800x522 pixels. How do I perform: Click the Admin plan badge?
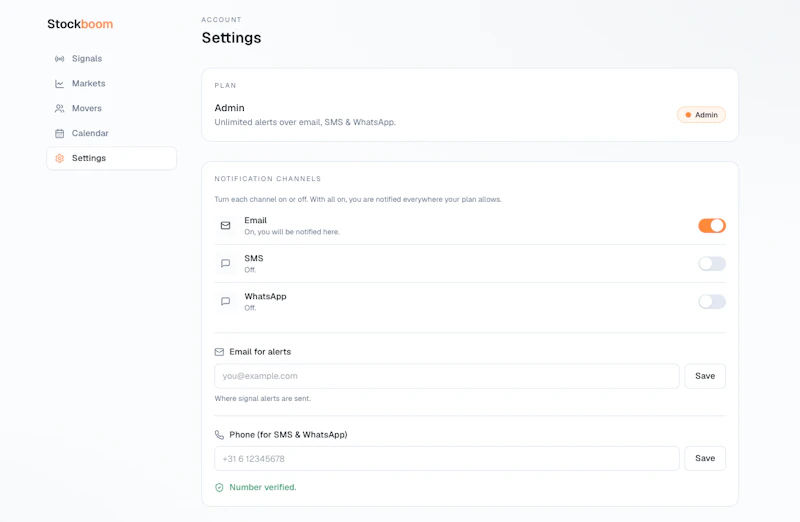tap(701, 115)
